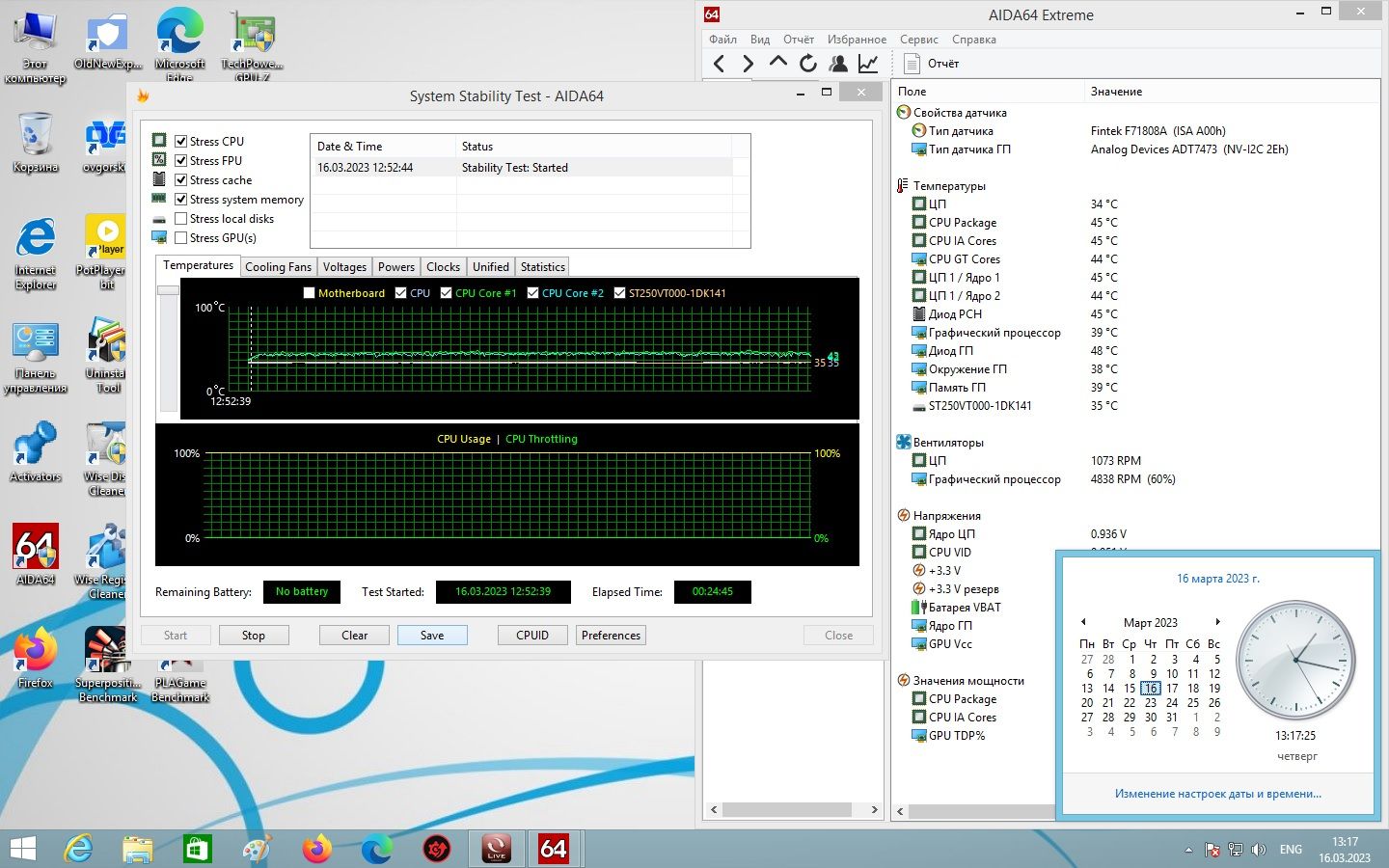This screenshot has height=868, width=1389.
Task: Go to next month in calendar
Action: tap(1218, 622)
